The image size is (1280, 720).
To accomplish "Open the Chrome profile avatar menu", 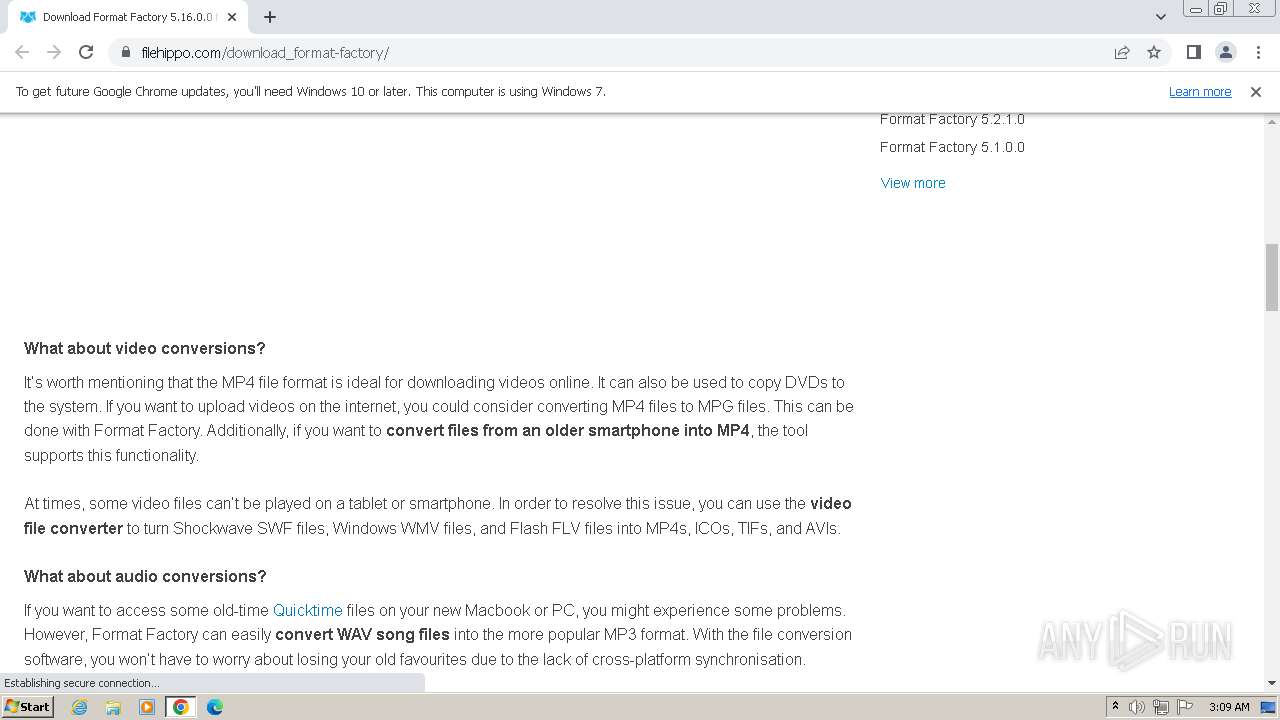I will tap(1225, 52).
